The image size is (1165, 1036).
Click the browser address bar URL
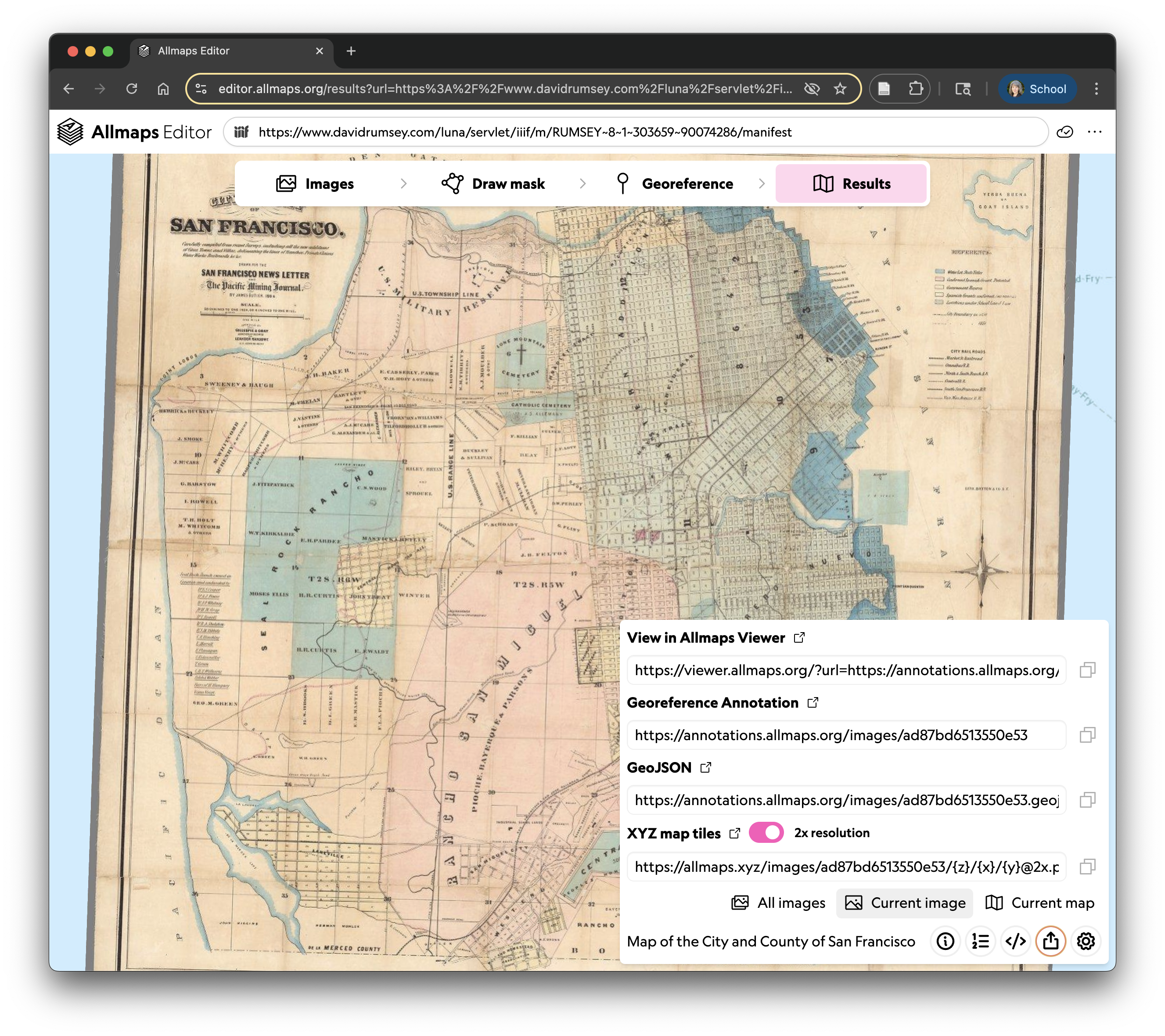pos(505,89)
